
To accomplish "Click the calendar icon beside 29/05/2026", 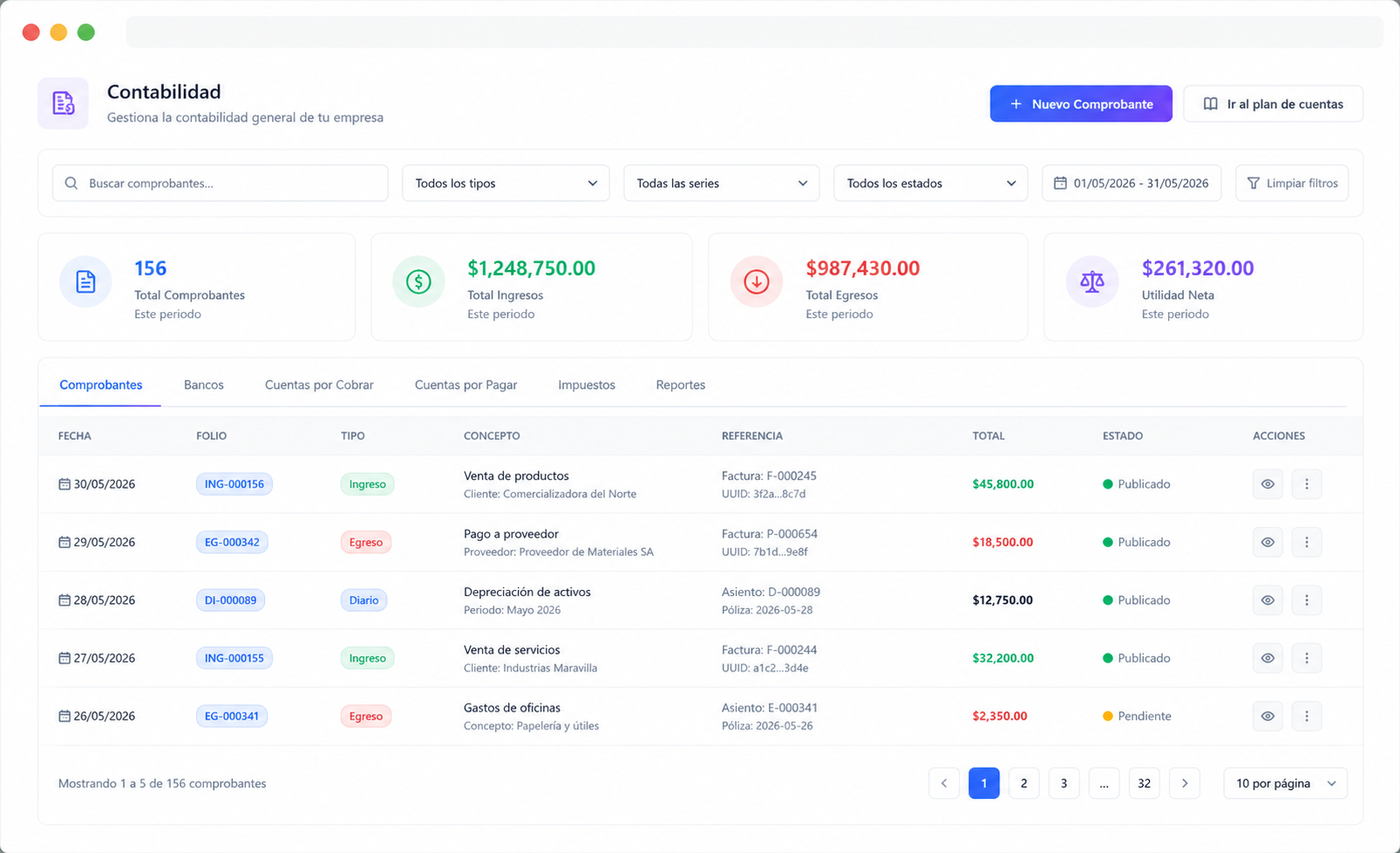I will 64,542.
